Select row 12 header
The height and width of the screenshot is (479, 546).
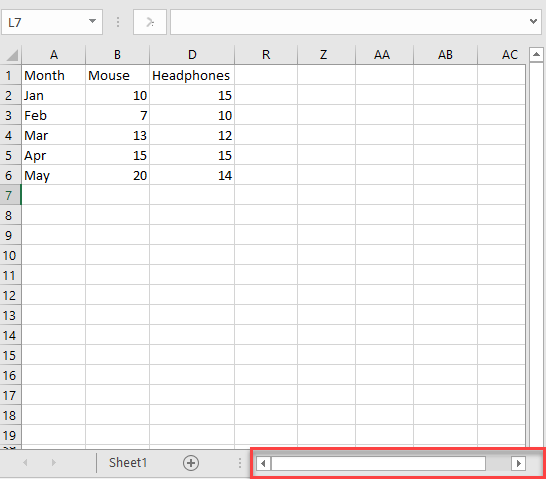(x=10, y=295)
